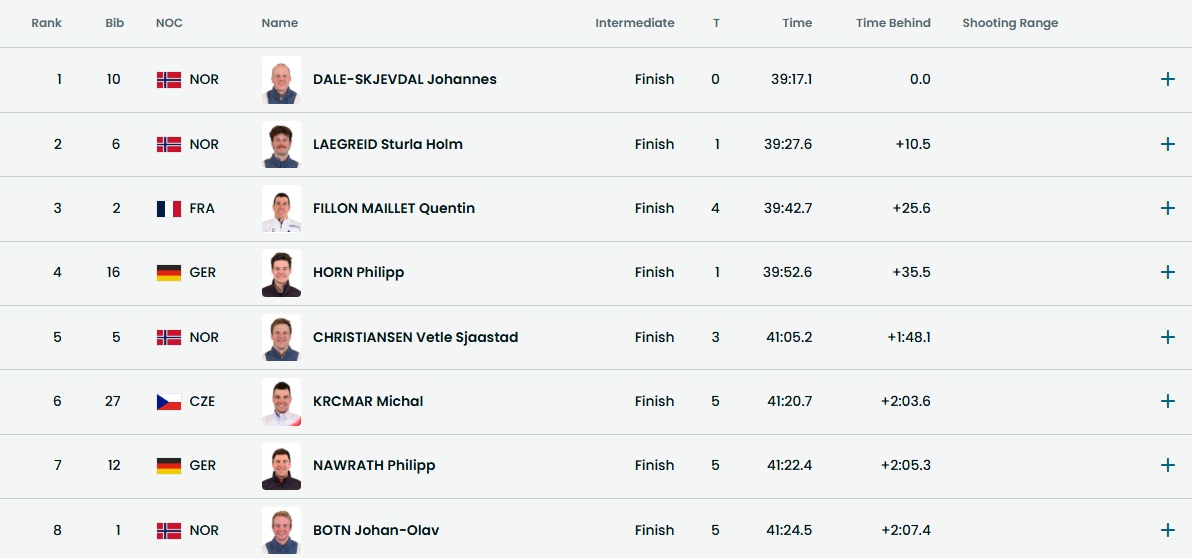Click Czech flag icon beside Krcmar
Viewport: 1192px width, 558px height.
[169, 402]
